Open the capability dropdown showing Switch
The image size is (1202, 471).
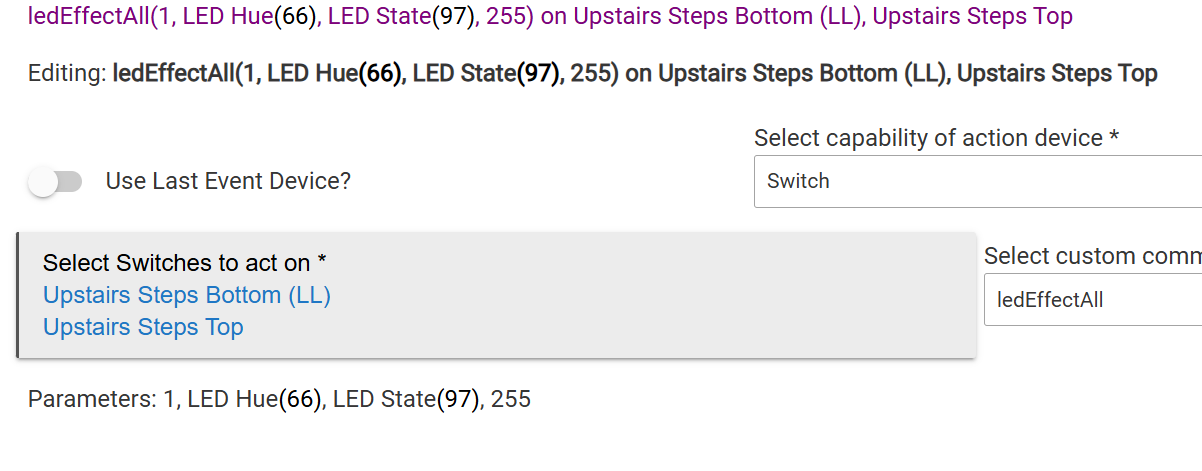(977, 182)
